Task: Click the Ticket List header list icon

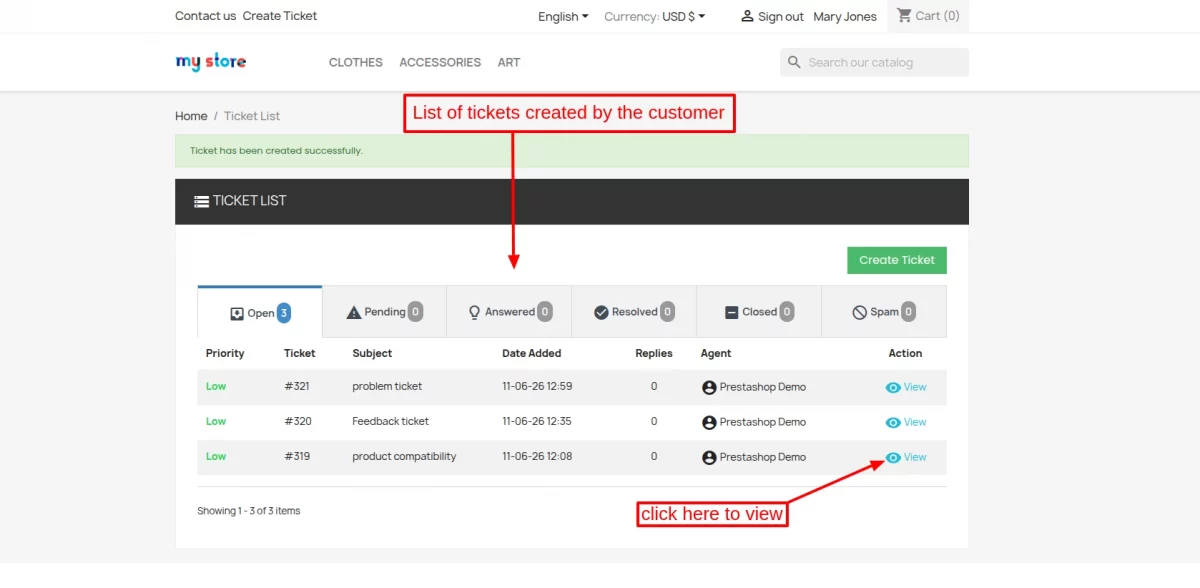Action: (x=201, y=201)
